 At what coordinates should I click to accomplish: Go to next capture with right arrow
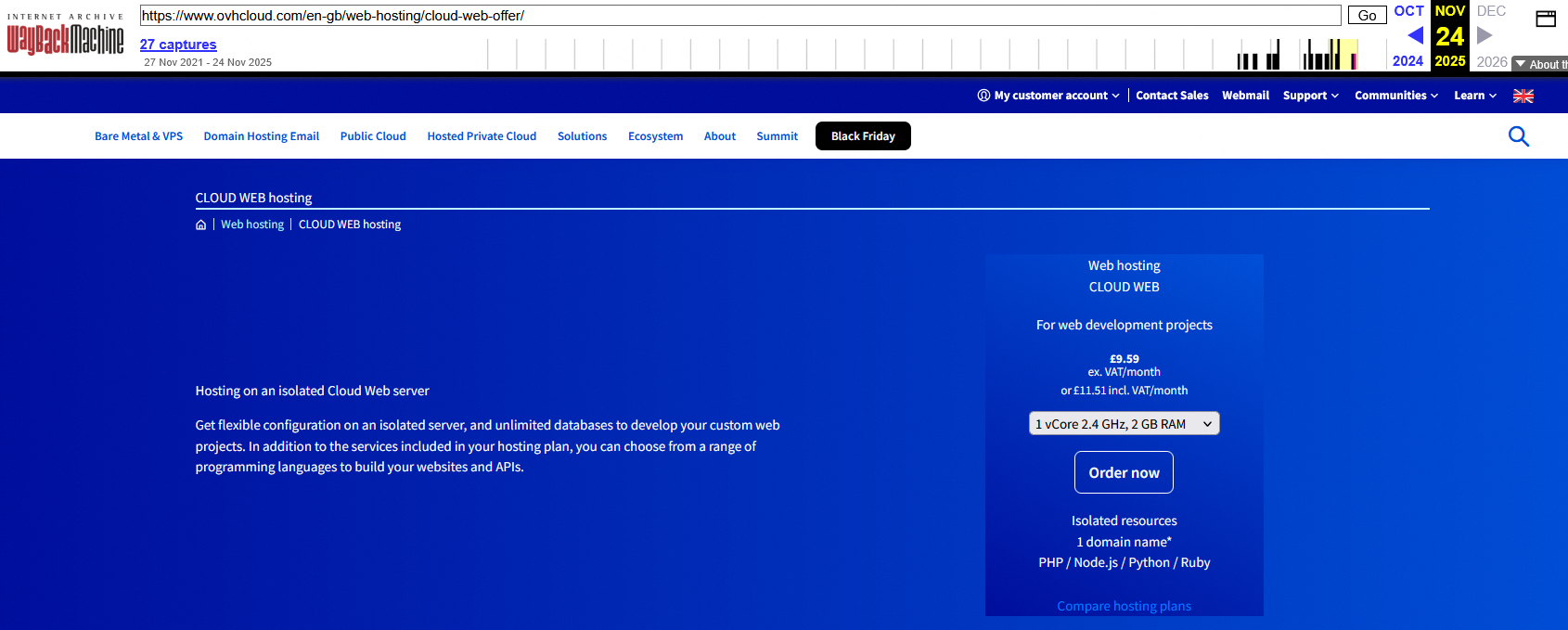click(x=1484, y=35)
